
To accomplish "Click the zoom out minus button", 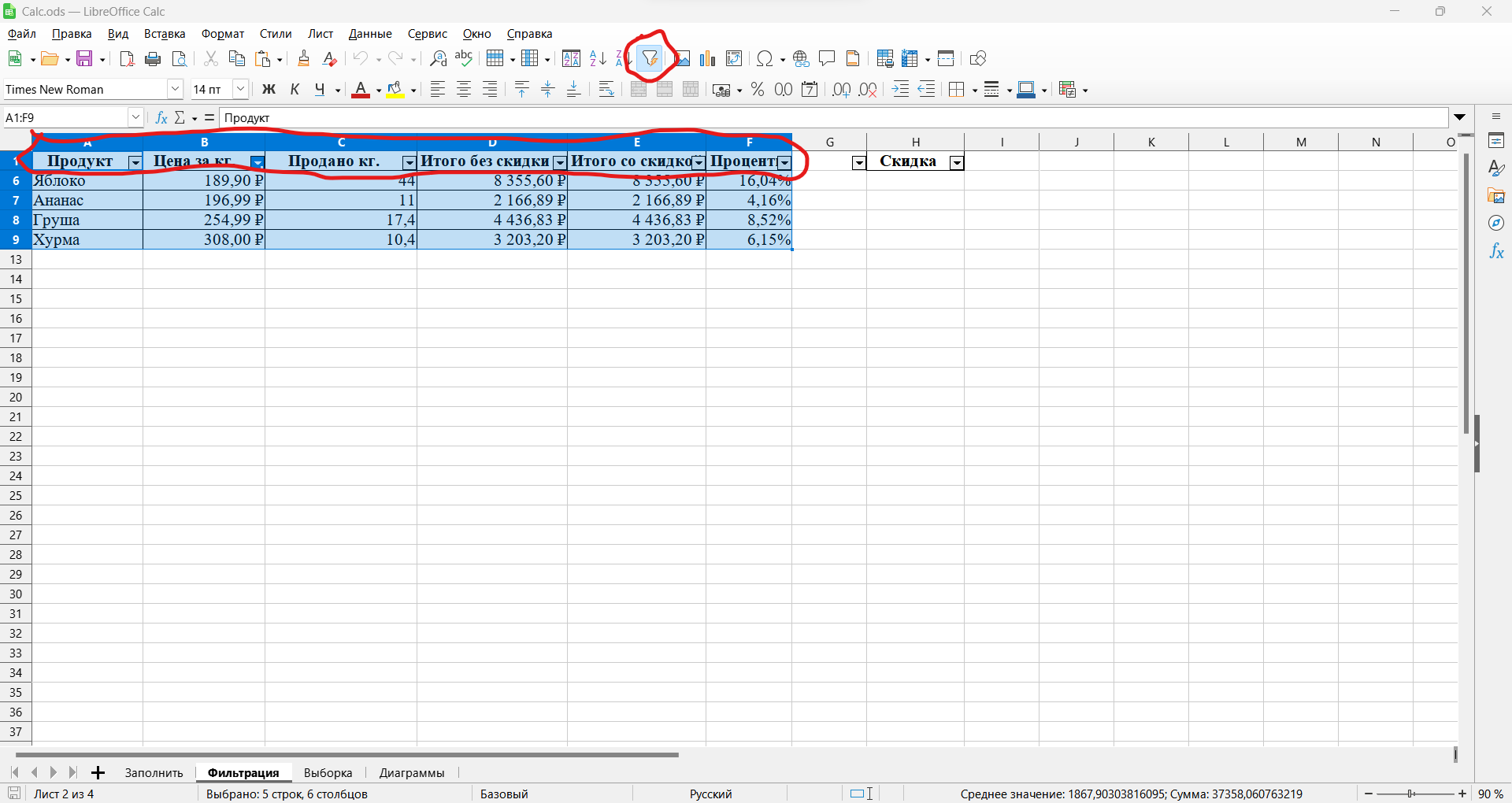I will tap(1369, 794).
